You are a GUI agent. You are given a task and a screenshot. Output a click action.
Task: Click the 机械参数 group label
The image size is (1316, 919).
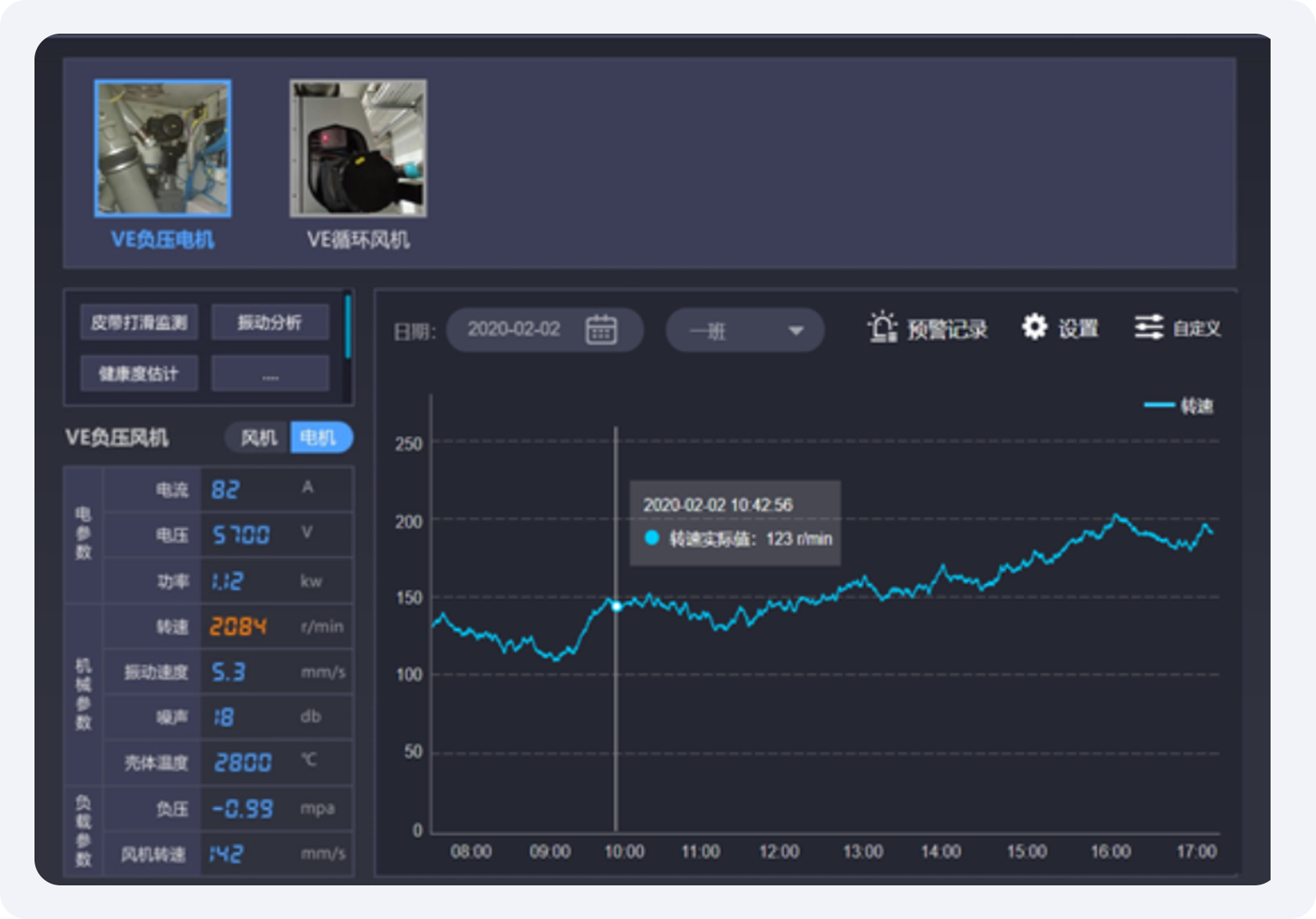(83, 695)
